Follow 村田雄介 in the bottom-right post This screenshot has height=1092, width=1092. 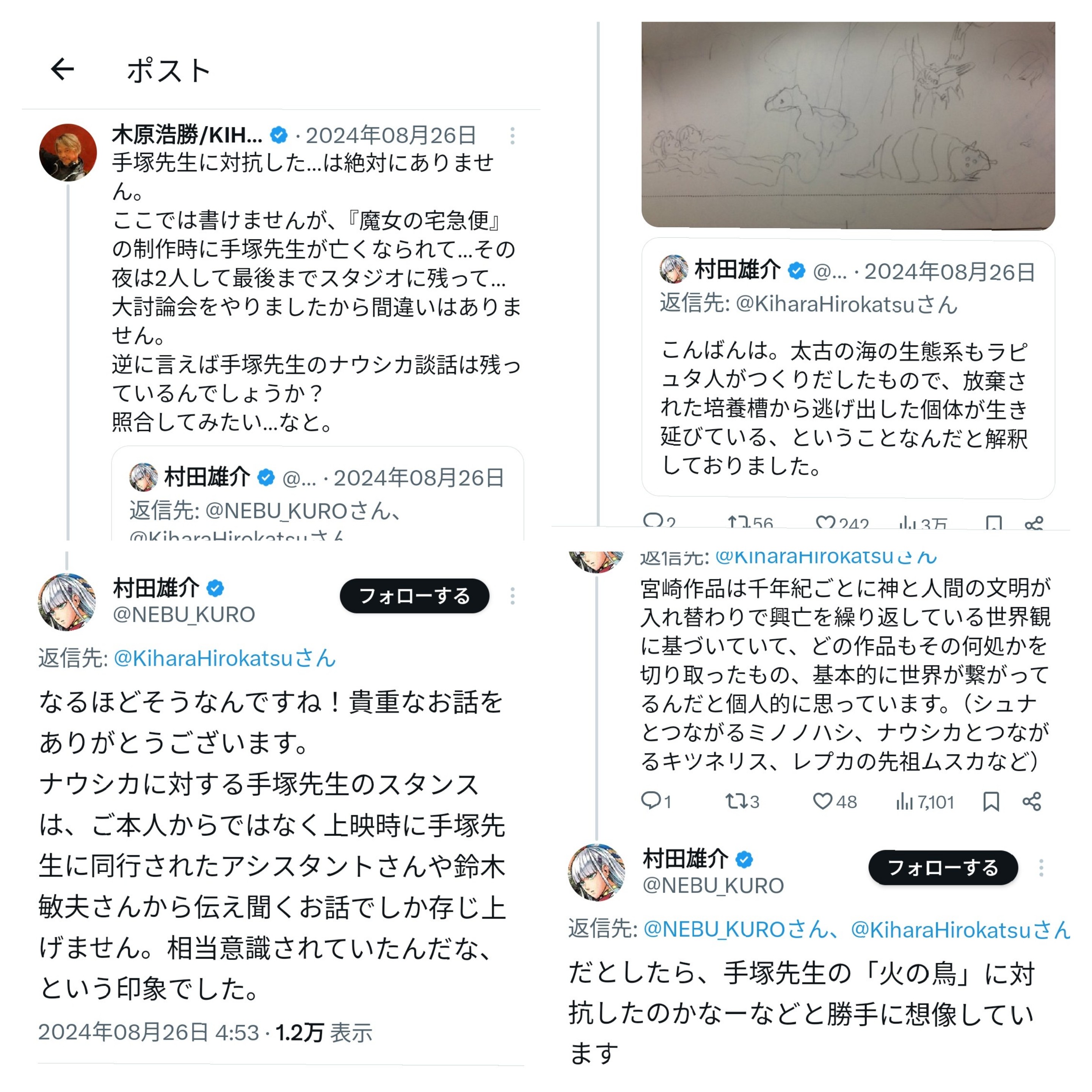coord(943,868)
